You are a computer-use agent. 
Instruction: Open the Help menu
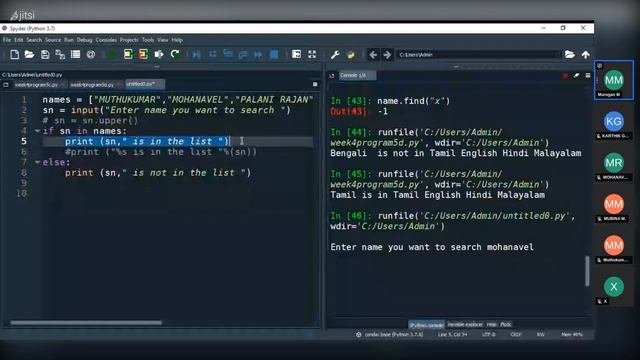coord(177,40)
